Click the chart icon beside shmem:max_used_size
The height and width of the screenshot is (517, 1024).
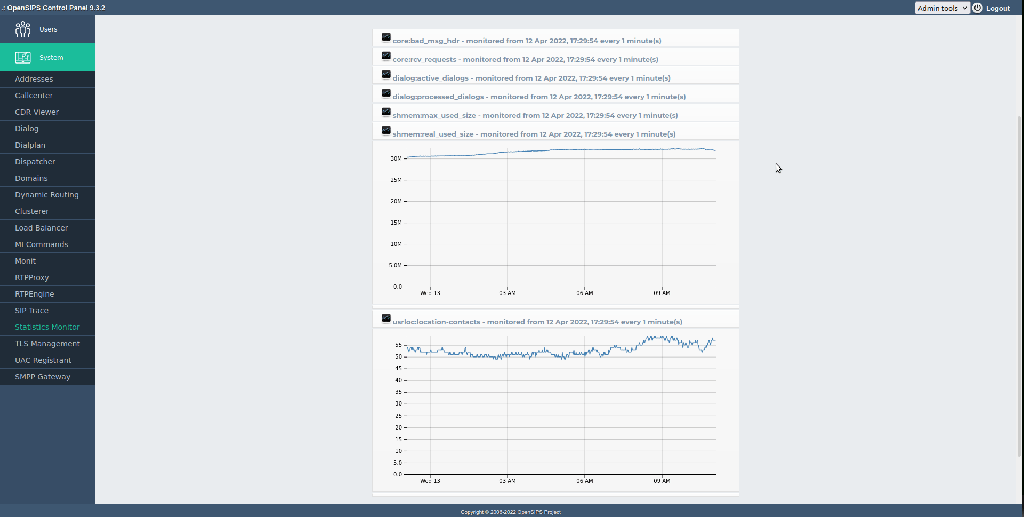pos(386,112)
